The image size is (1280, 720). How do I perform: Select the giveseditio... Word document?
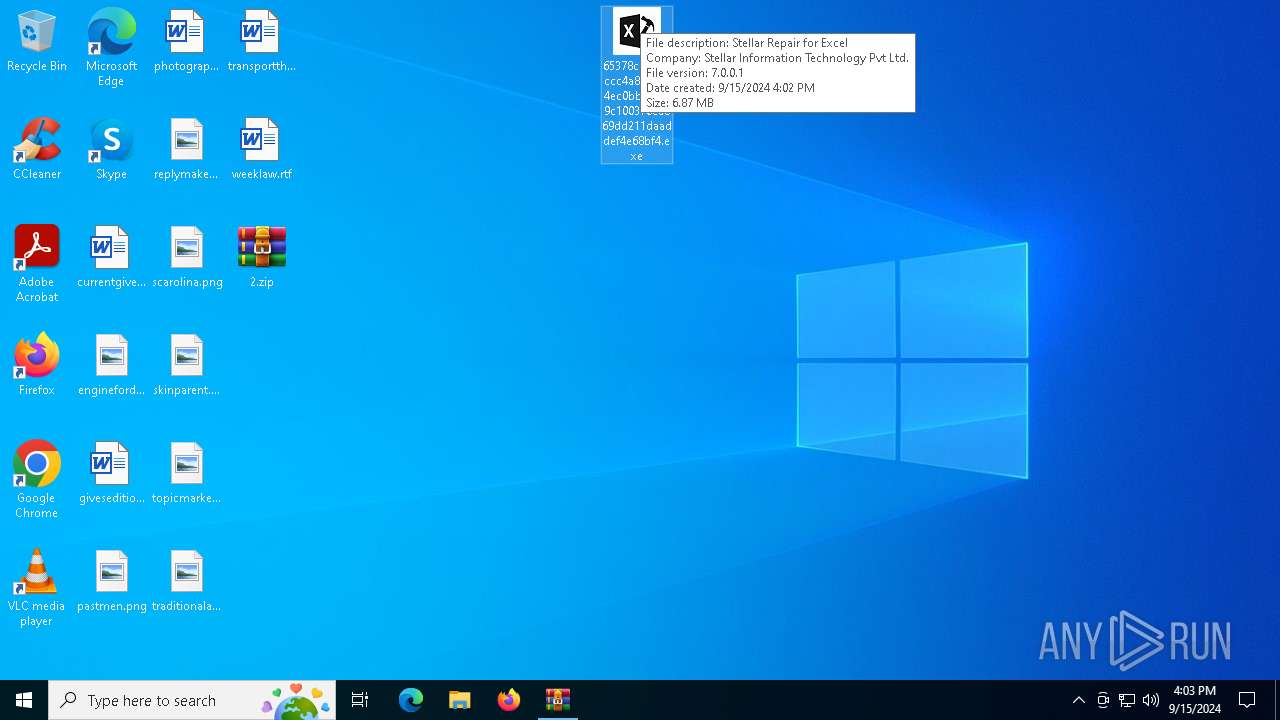(x=111, y=474)
